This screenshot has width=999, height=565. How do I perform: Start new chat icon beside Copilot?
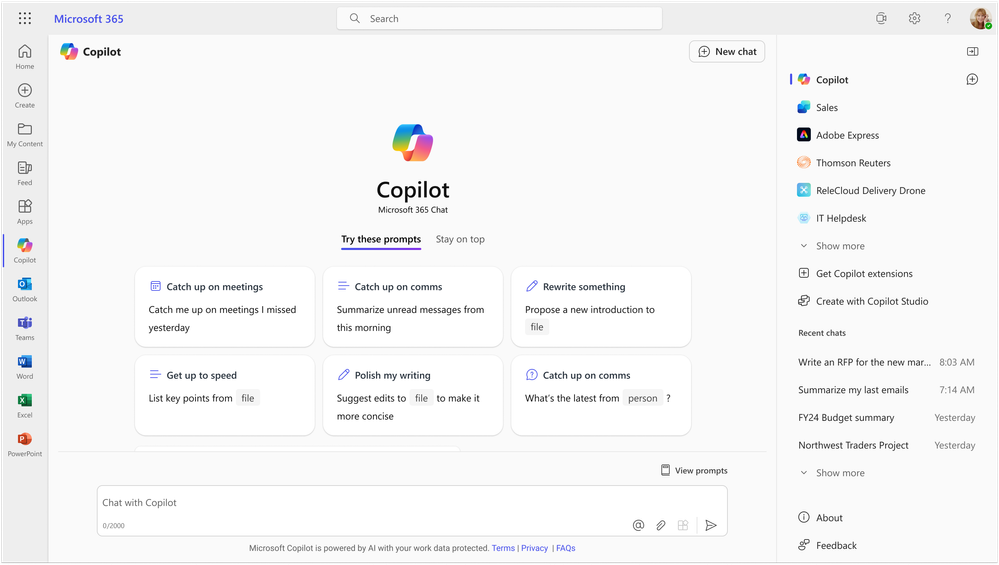tap(972, 79)
